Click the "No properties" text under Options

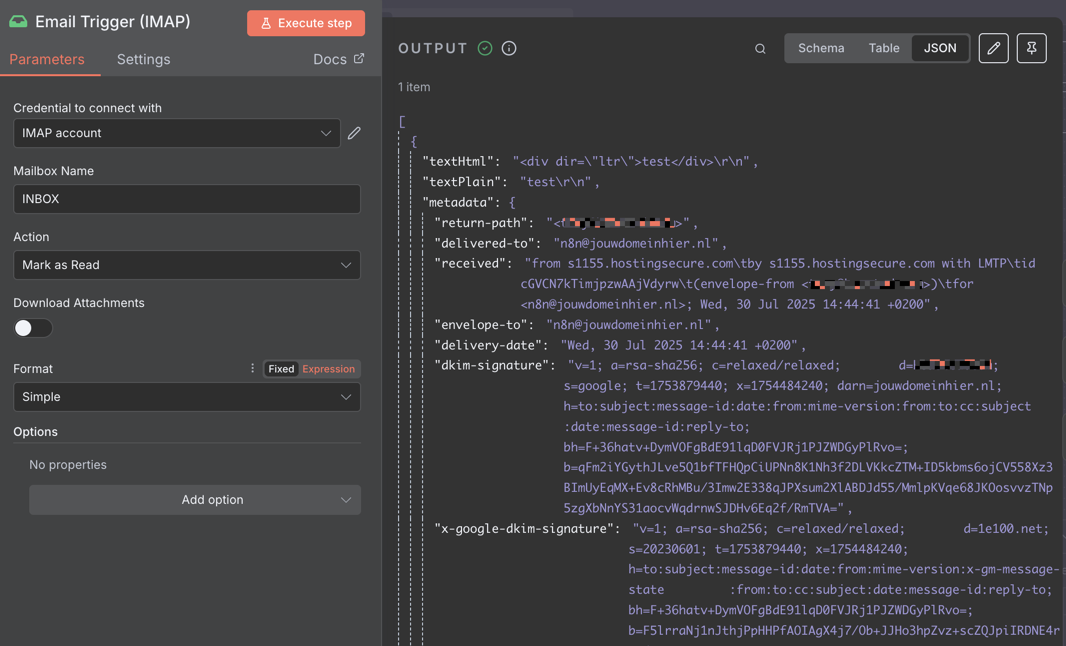(68, 464)
